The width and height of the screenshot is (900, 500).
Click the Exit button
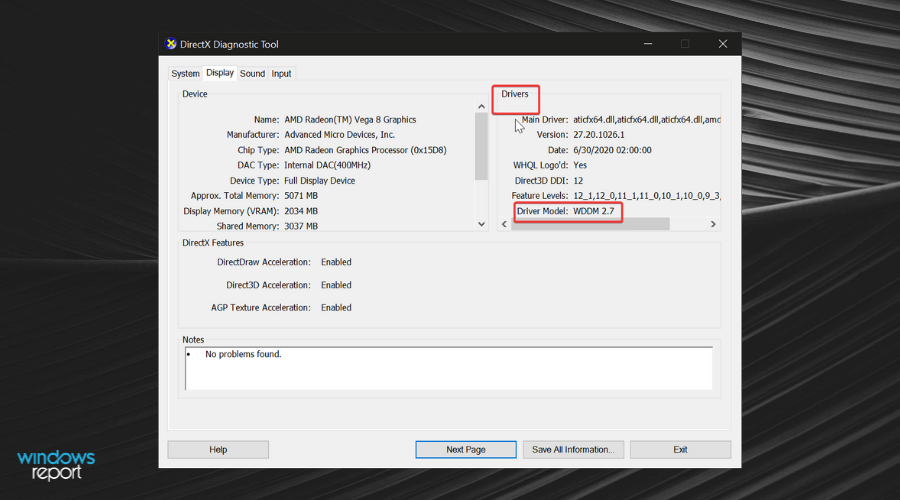click(x=680, y=449)
